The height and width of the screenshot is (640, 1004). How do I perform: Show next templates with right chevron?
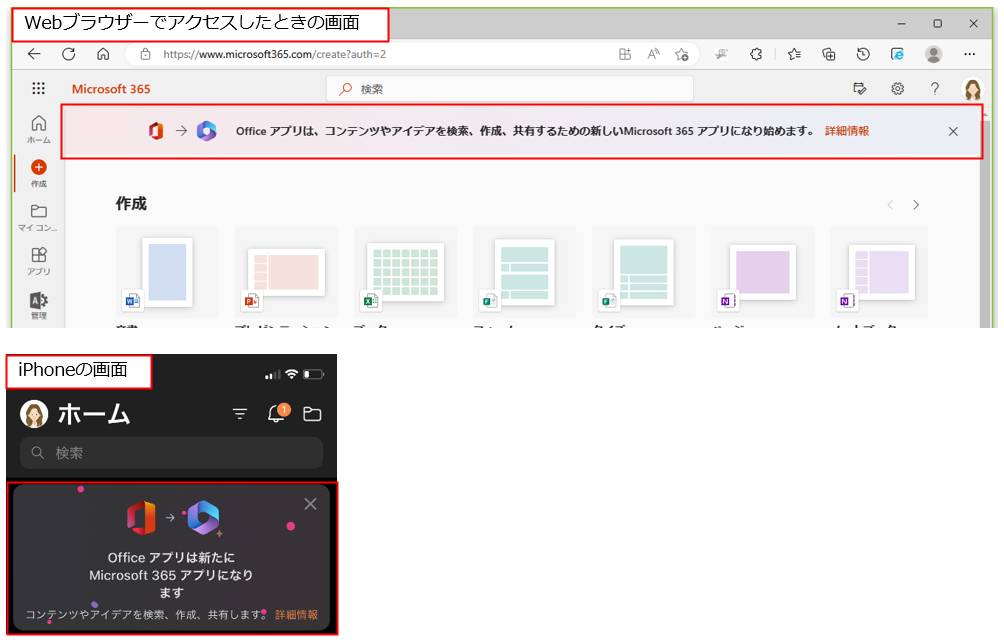coord(916,205)
